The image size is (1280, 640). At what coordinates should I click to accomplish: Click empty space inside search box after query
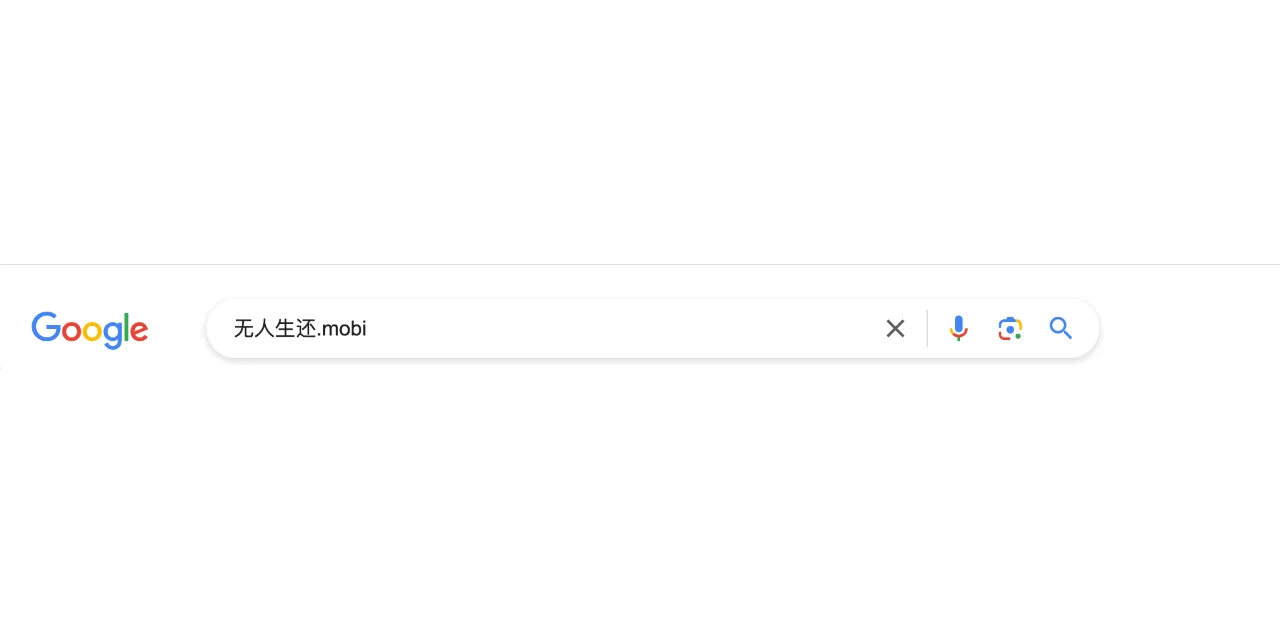[x=620, y=328]
